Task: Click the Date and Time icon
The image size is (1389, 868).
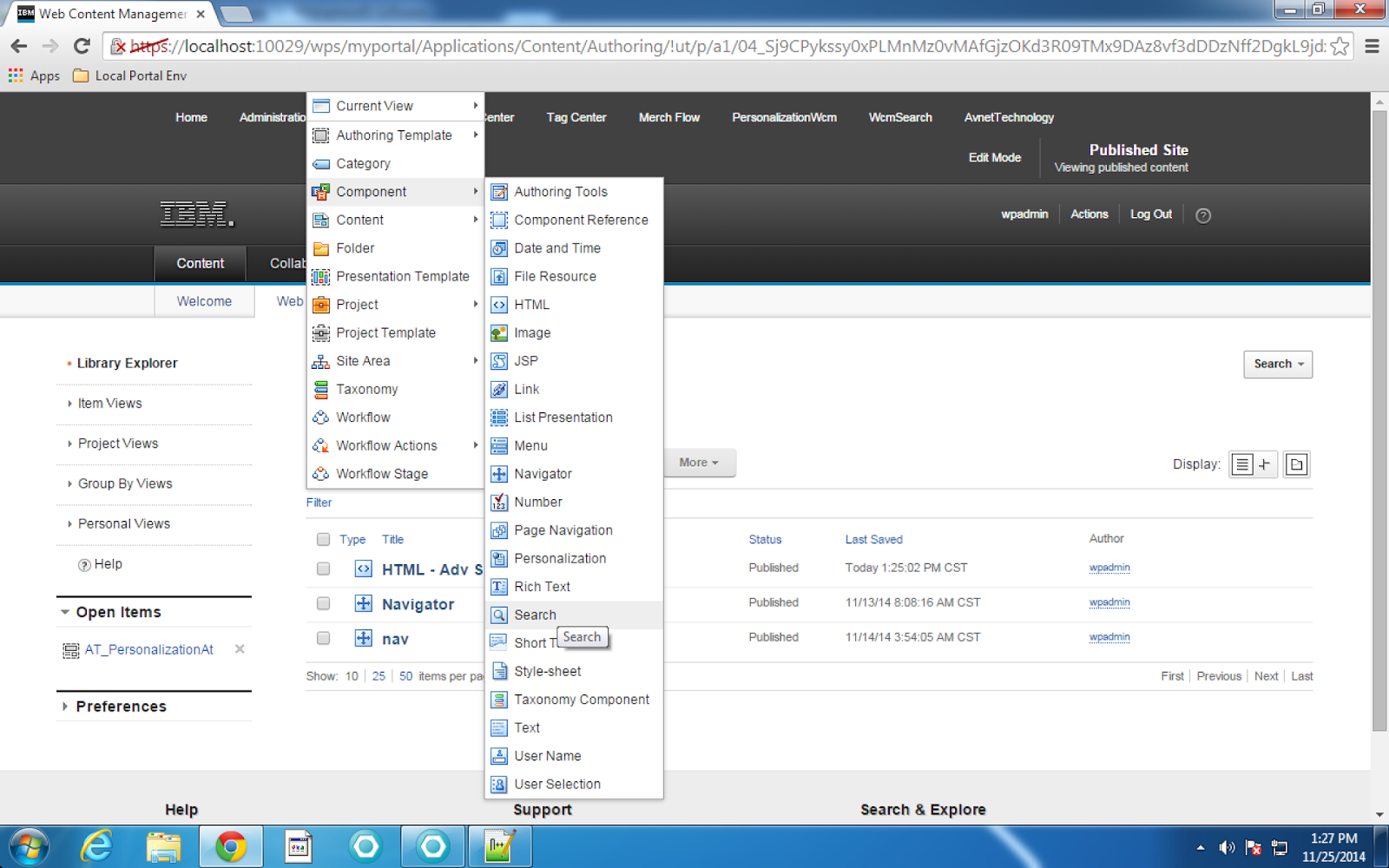Action: [x=499, y=248]
